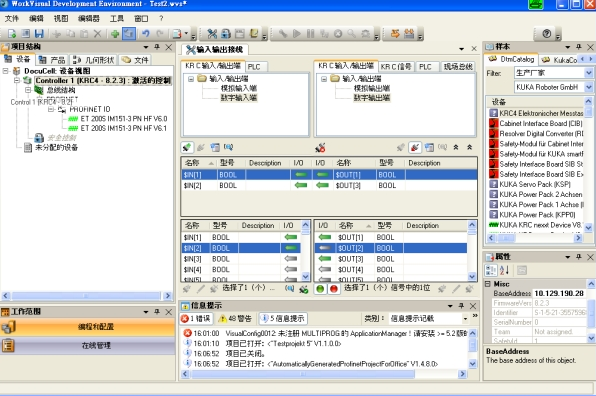Viewport: 596px width, 396px height.
Task: Click the new project icon in the toolbar
Action: coord(12,34)
